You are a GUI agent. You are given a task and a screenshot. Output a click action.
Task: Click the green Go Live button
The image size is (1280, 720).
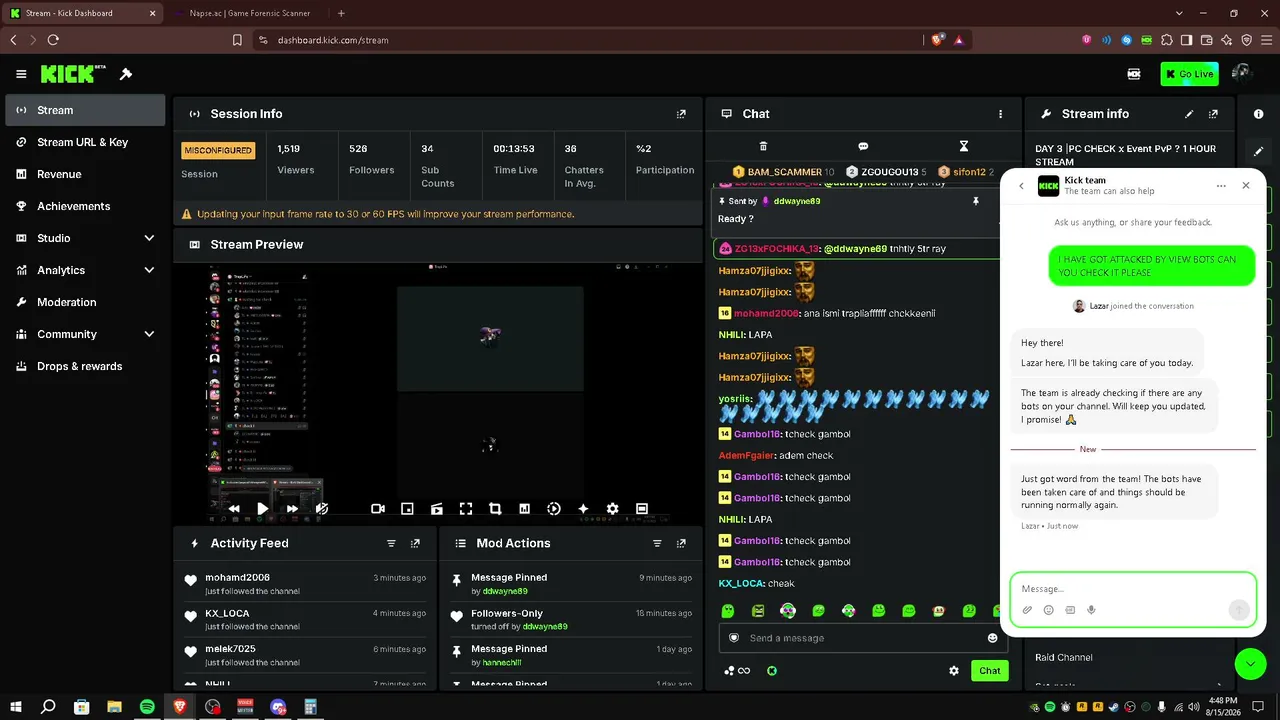click(1189, 74)
